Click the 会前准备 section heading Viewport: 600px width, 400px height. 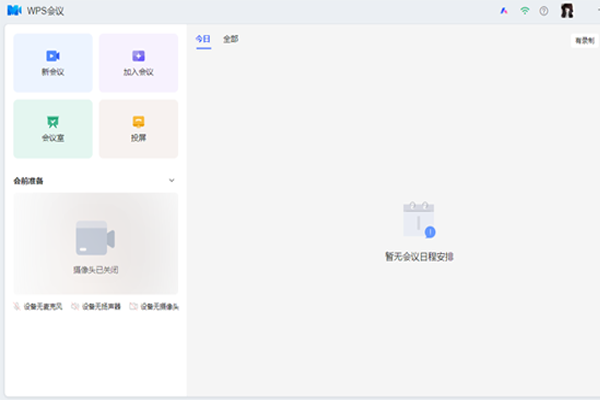tap(28, 181)
